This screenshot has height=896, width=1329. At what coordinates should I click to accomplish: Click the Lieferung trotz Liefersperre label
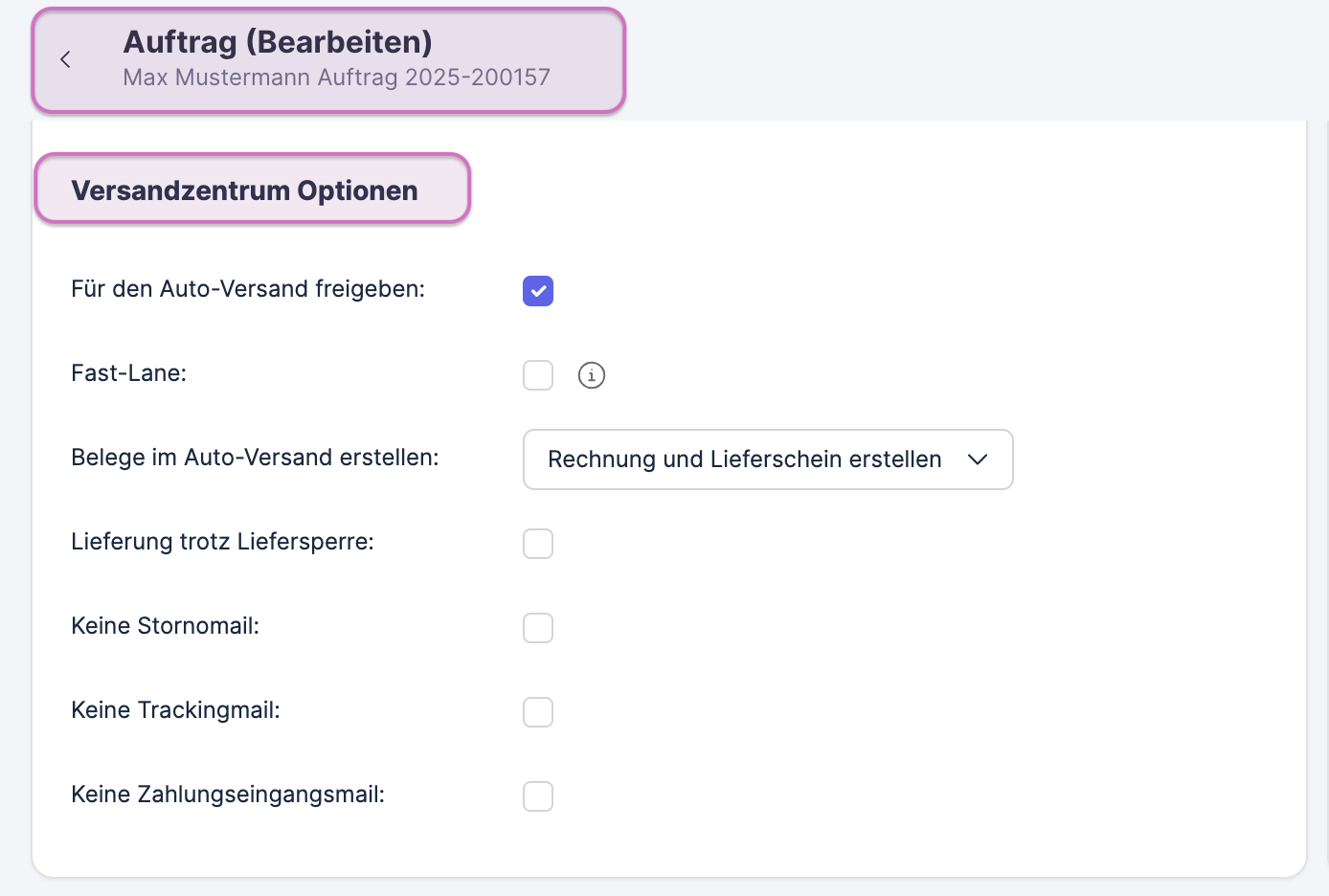tap(222, 542)
